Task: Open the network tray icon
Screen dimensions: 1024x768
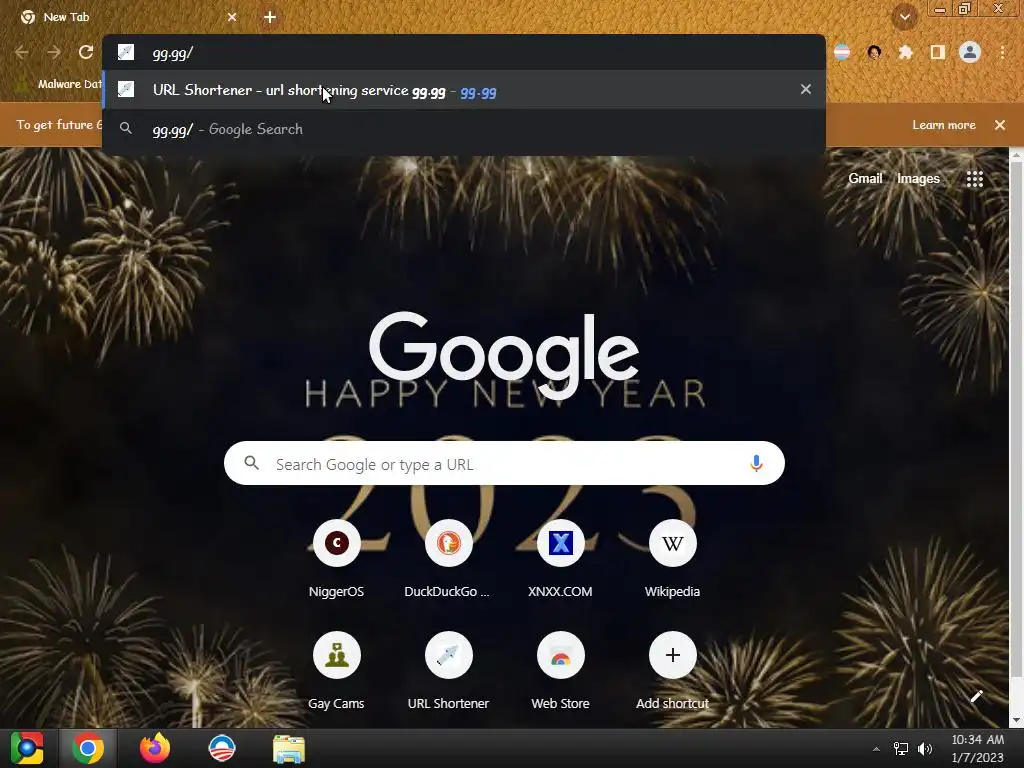Action: pyautogui.click(x=901, y=749)
